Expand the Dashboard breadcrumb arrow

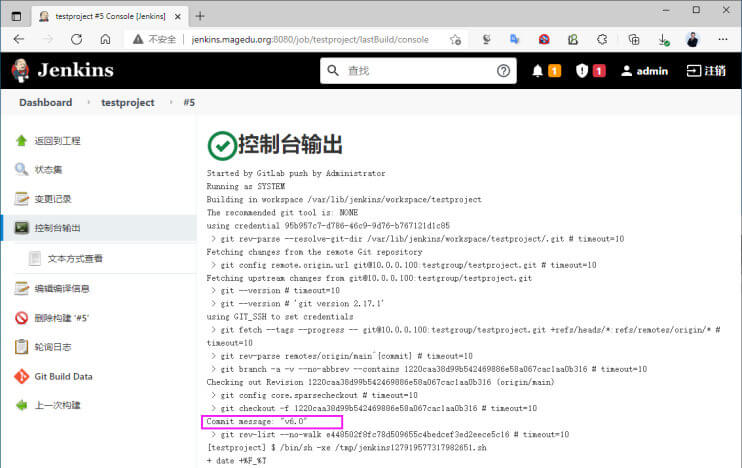88,102
